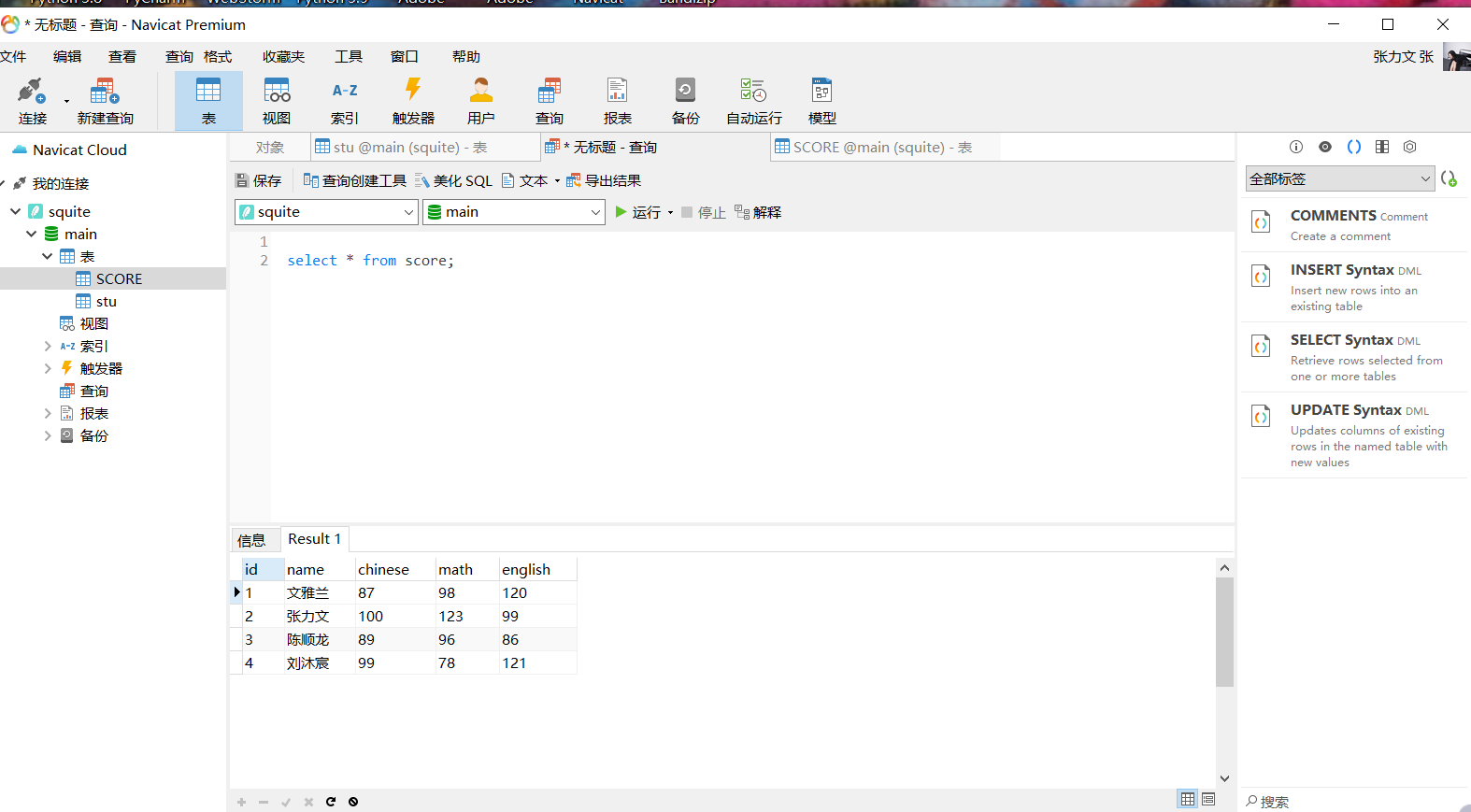The width and height of the screenshot is (1471, 812).
Task: Add new snippet with plus brackets icon
Action: 1450,178
